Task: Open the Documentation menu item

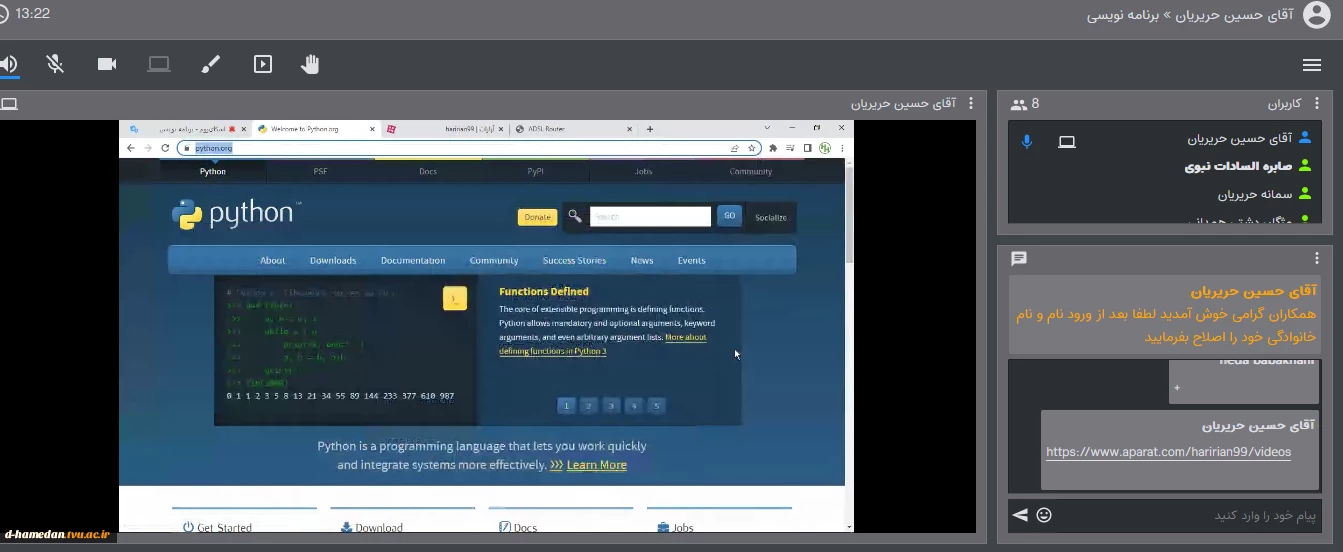Action: coord(413,260)
